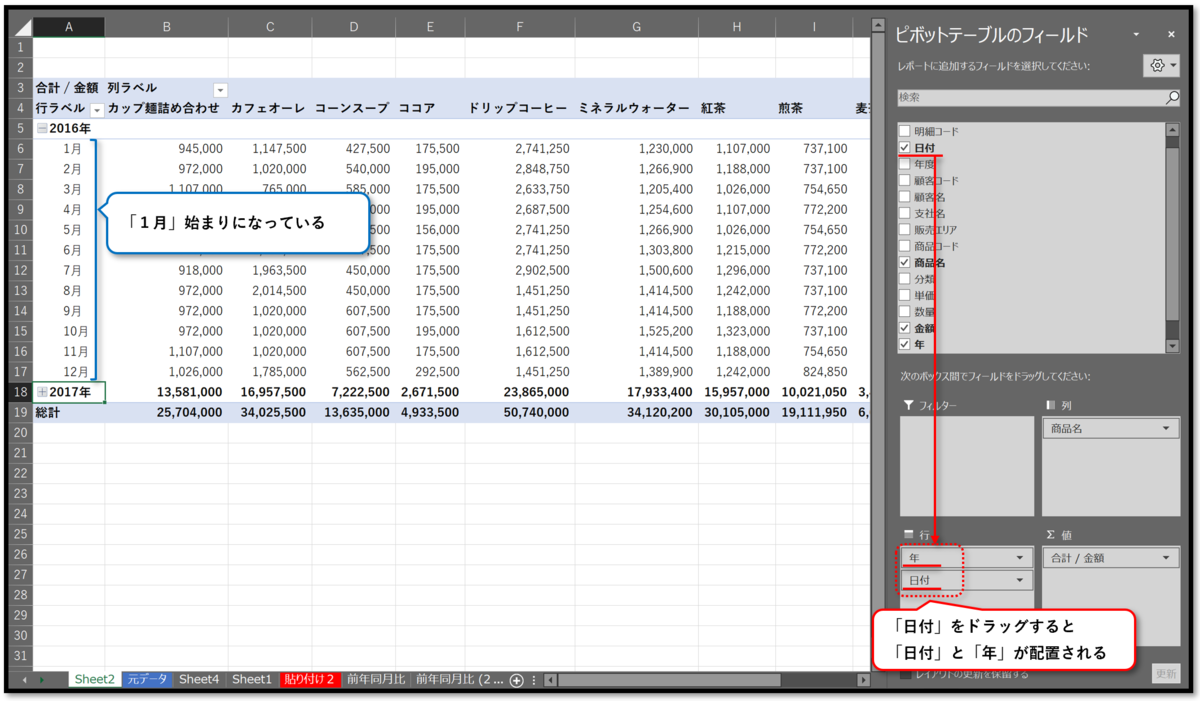Click horizontal scrollbar left arrow
Viewport: 1200px width, 701px height.
[x=550, y=680]
